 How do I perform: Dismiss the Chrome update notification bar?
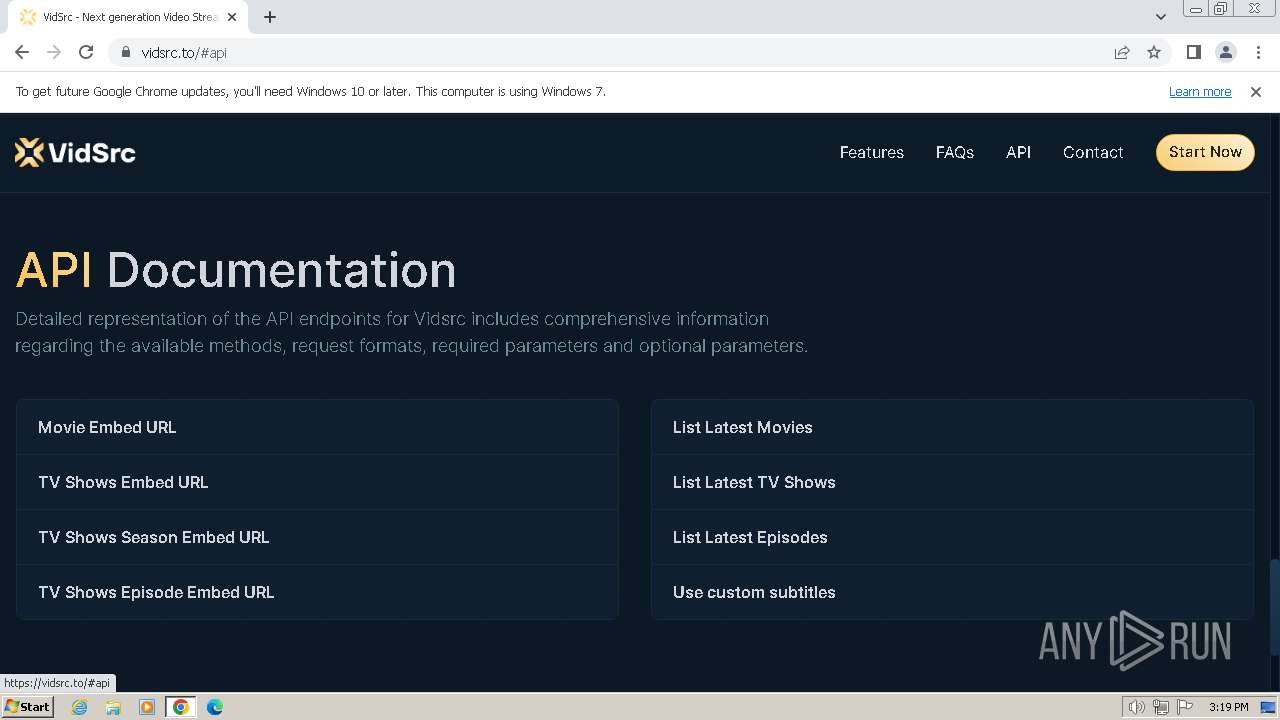click(x=1256, y=91)
